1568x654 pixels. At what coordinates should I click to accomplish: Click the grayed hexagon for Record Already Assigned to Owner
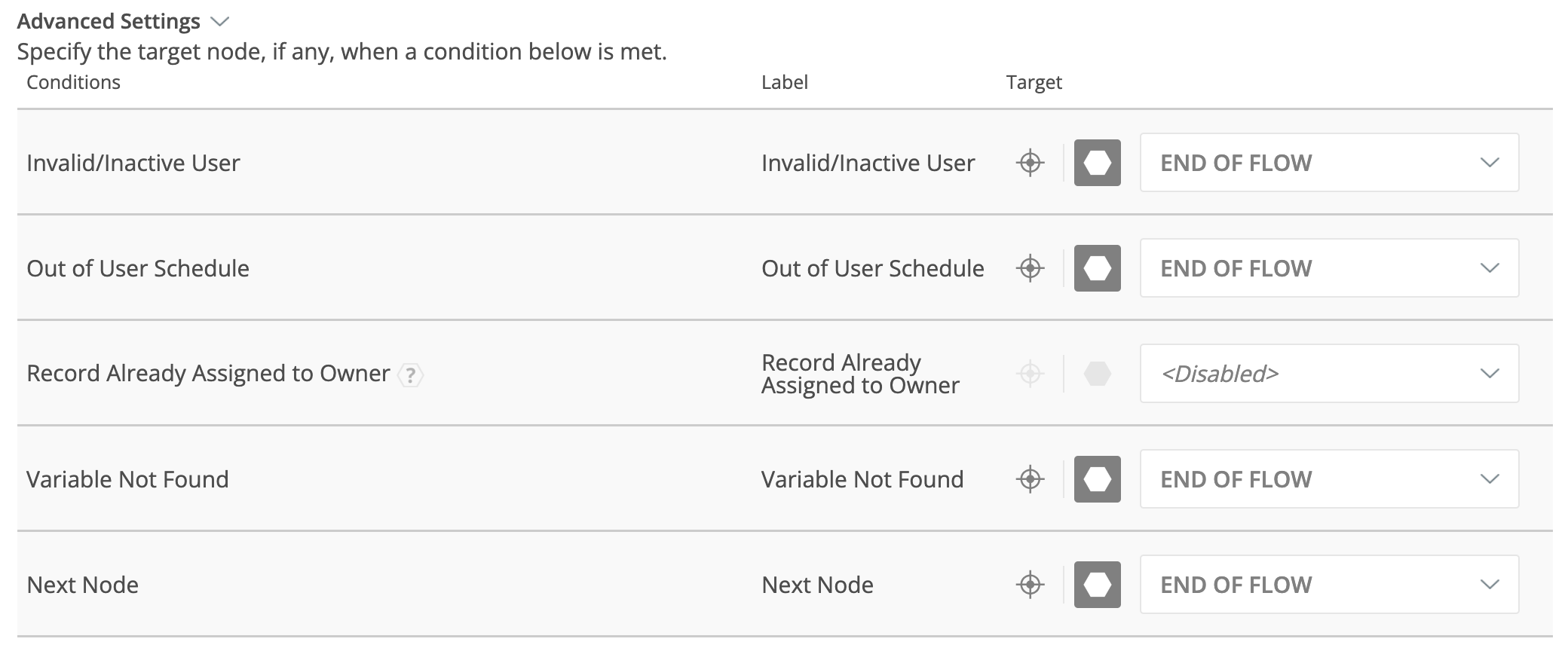coord(1097,373)
